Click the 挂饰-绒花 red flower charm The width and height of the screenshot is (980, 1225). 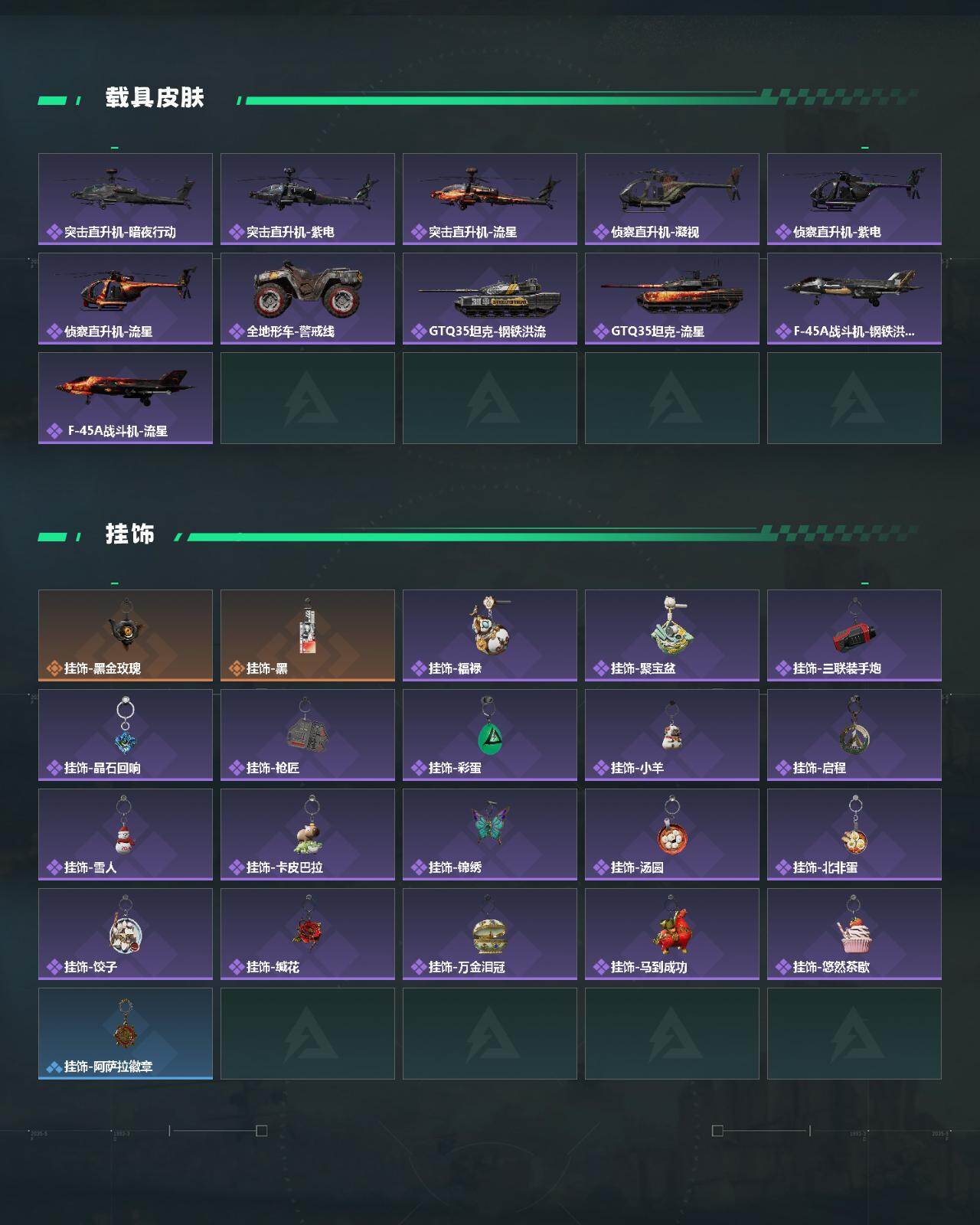click(308, 934)
